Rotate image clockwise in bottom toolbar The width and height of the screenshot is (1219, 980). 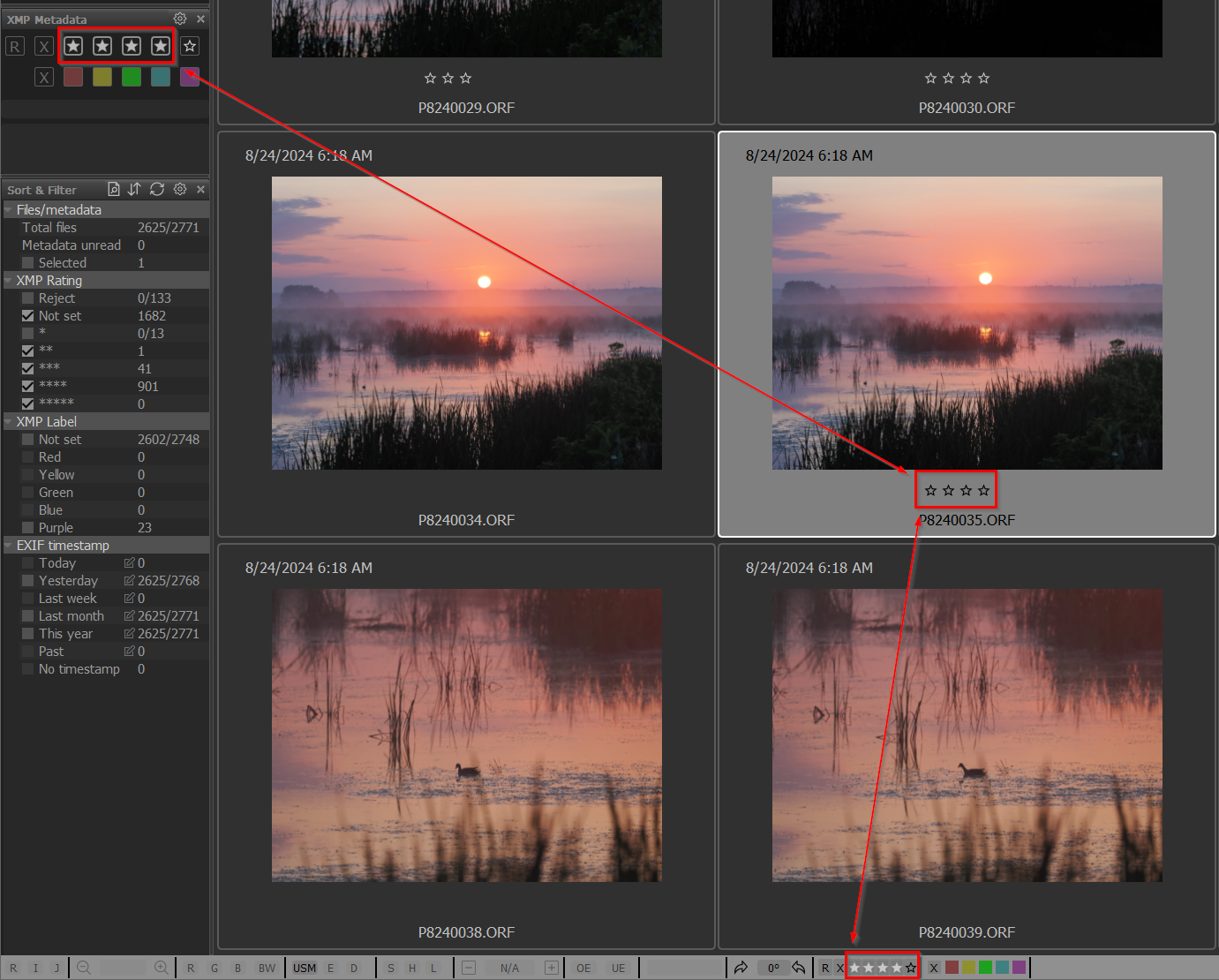click(x=741, y=968)
